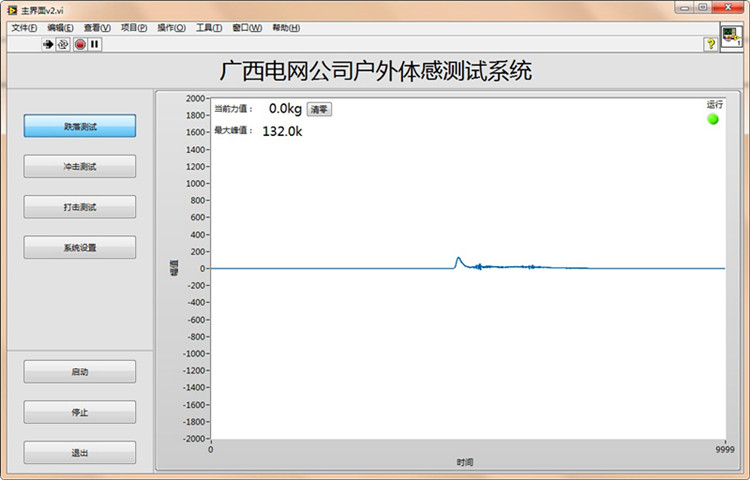Click the 退出 exit button
This screenshot has width=750, height=480.
pos(80,452)
